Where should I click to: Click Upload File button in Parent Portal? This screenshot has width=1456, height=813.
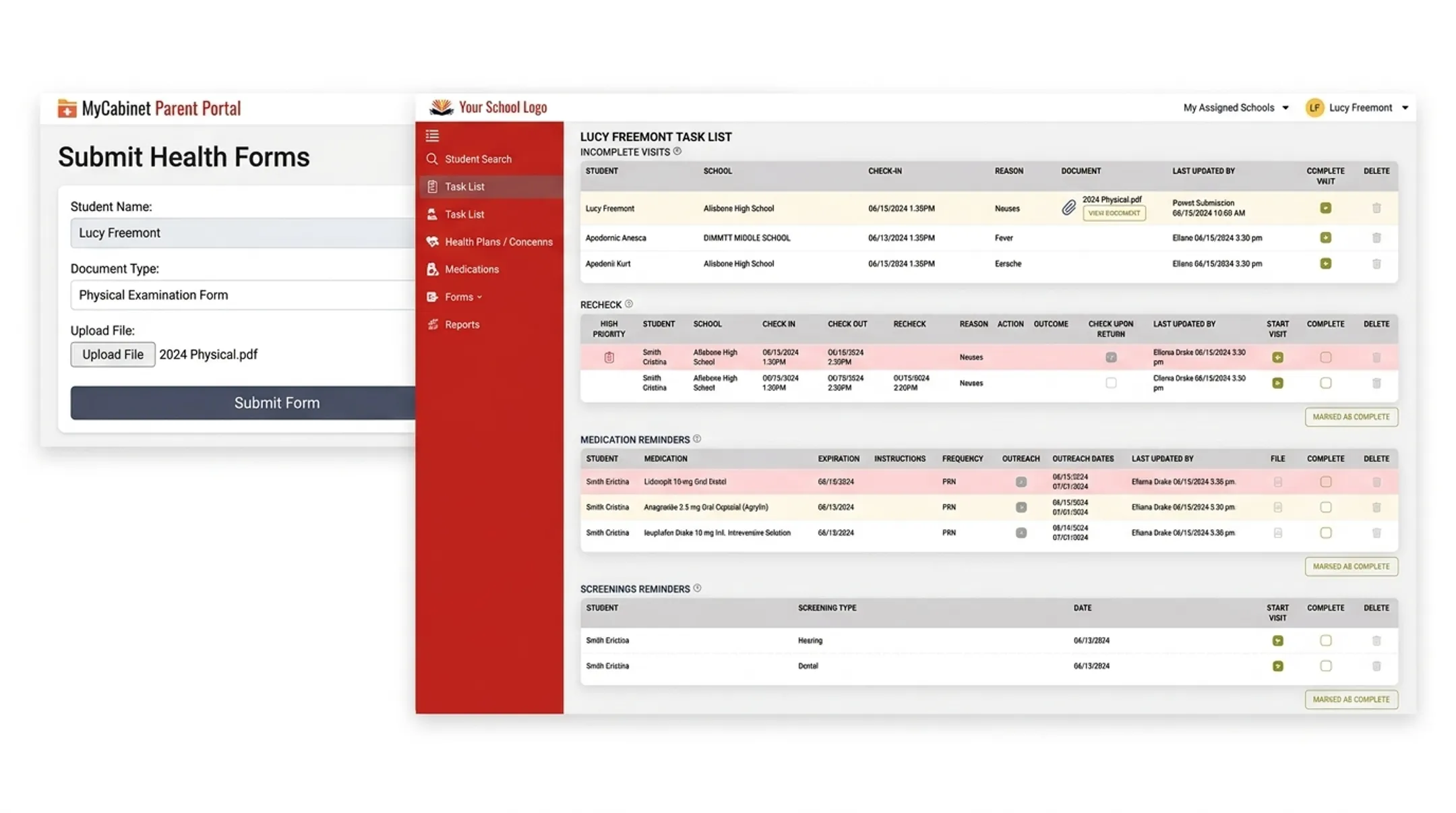(113, 355)
